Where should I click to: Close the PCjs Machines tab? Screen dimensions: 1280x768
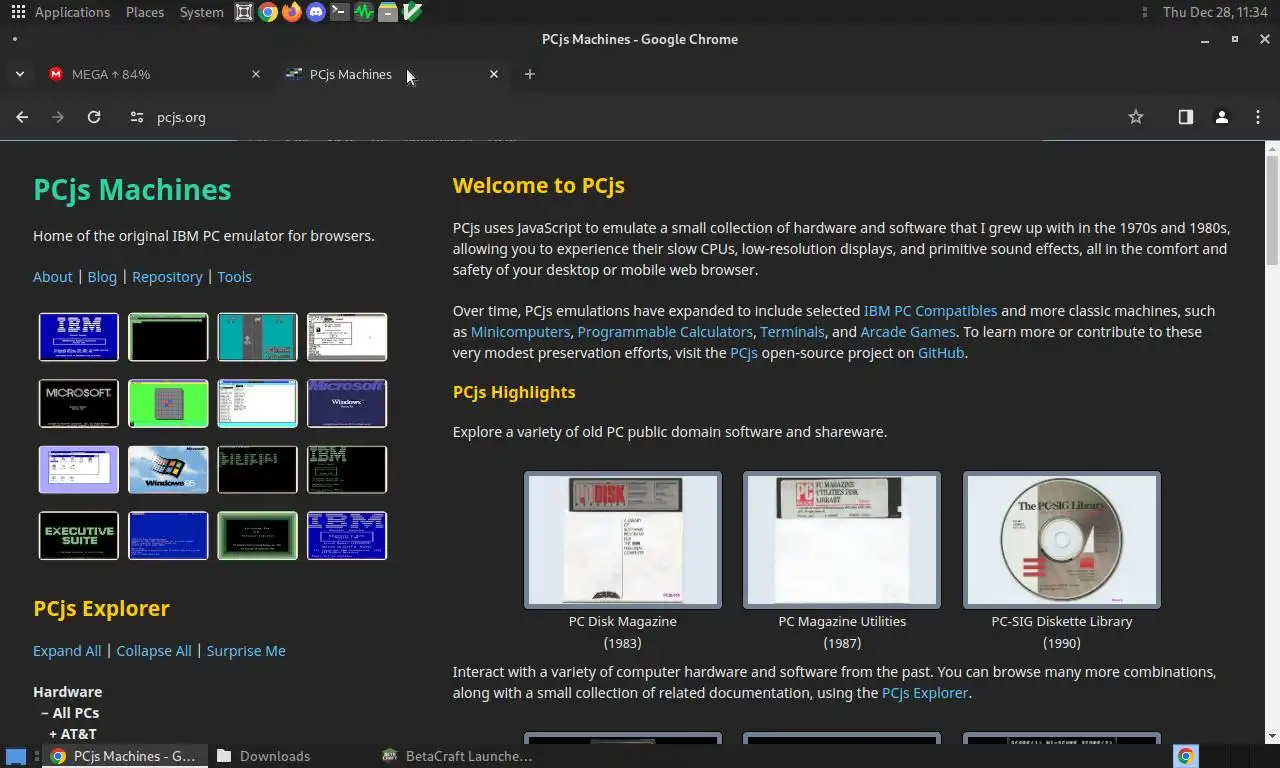coord(494,74)
